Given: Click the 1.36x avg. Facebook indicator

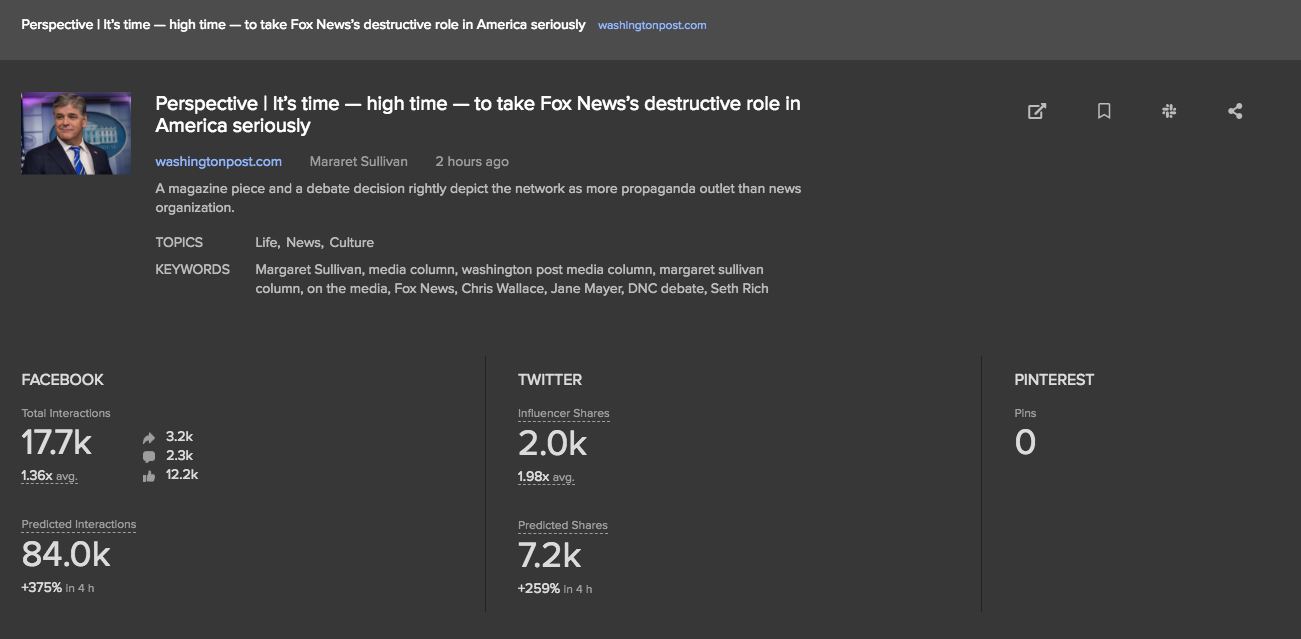Looking at the screenshot, I should pos(49,476).
